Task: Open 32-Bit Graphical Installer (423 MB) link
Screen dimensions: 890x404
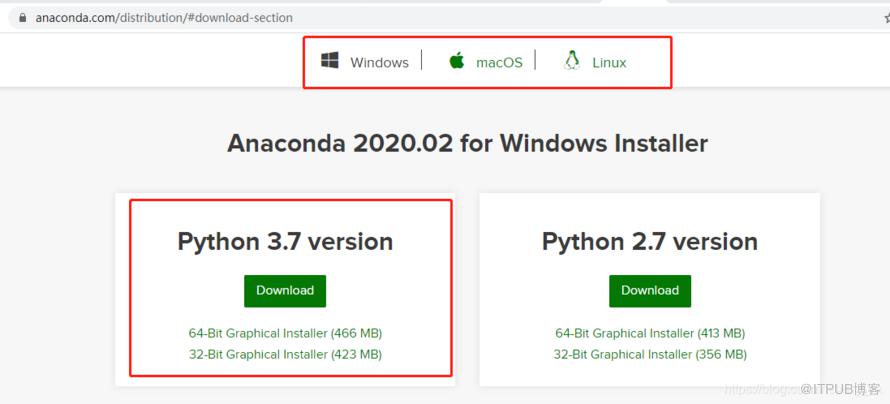Action: (286, 355)
